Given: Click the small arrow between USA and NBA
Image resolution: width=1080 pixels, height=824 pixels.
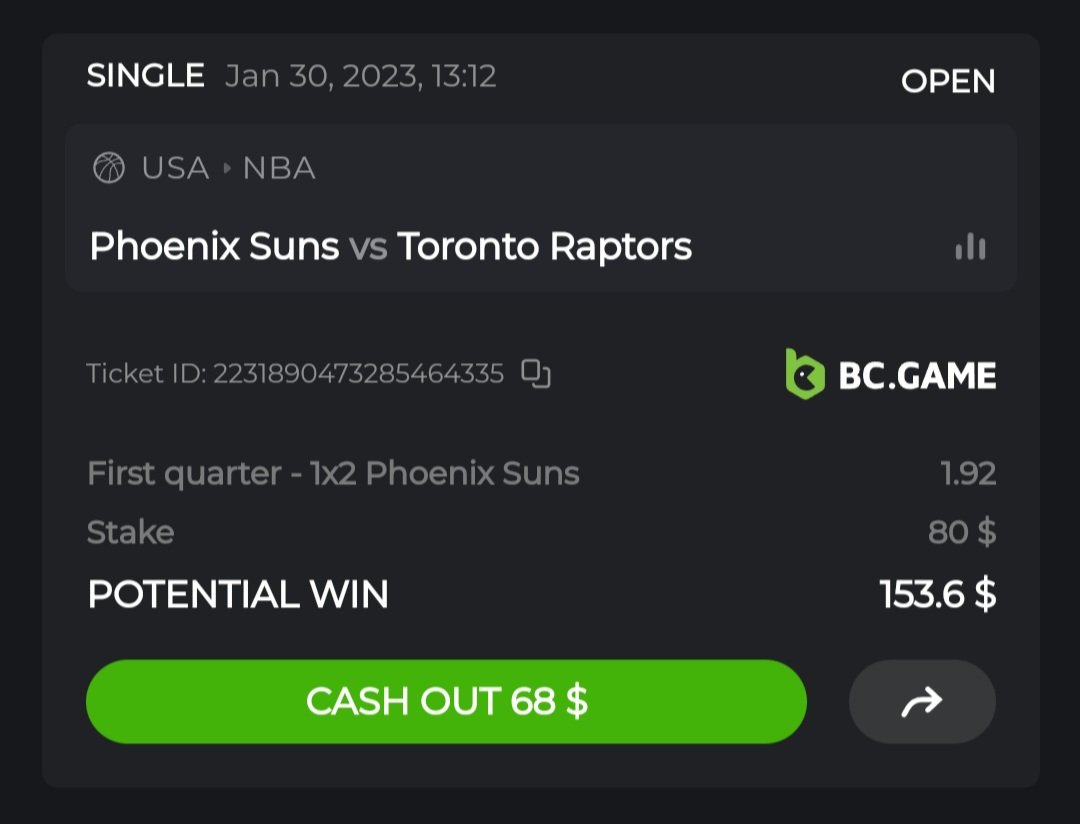Looking at the screenshot, I should [x=226, y=168].
